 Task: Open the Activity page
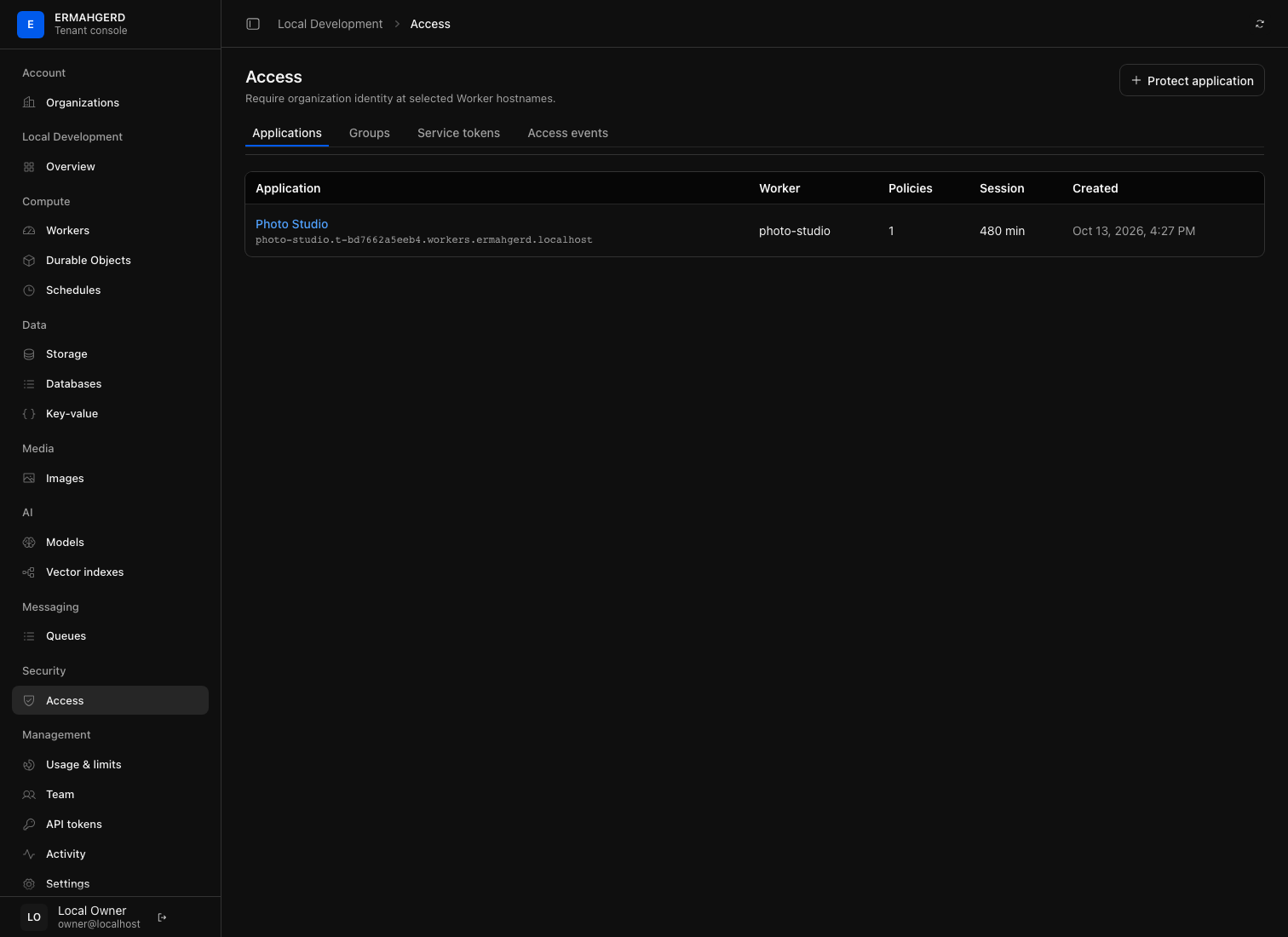110,854
